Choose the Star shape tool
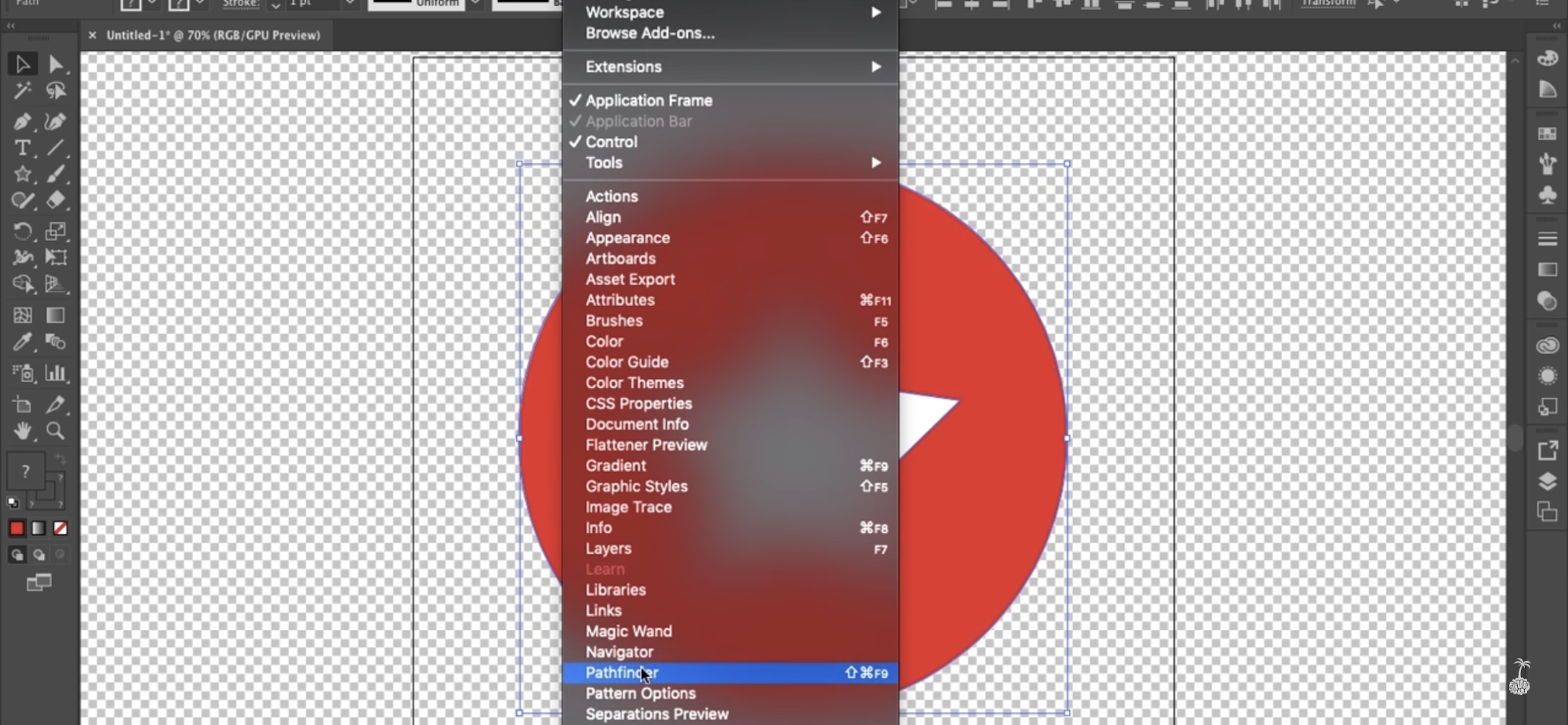Screen dimensions: 1568x725 click(22, 174)
